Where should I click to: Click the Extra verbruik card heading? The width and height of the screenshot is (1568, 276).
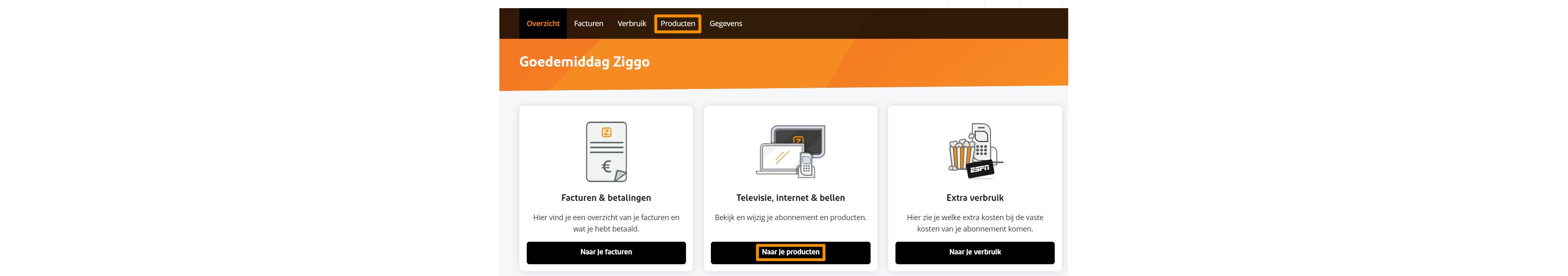(975, 198)
